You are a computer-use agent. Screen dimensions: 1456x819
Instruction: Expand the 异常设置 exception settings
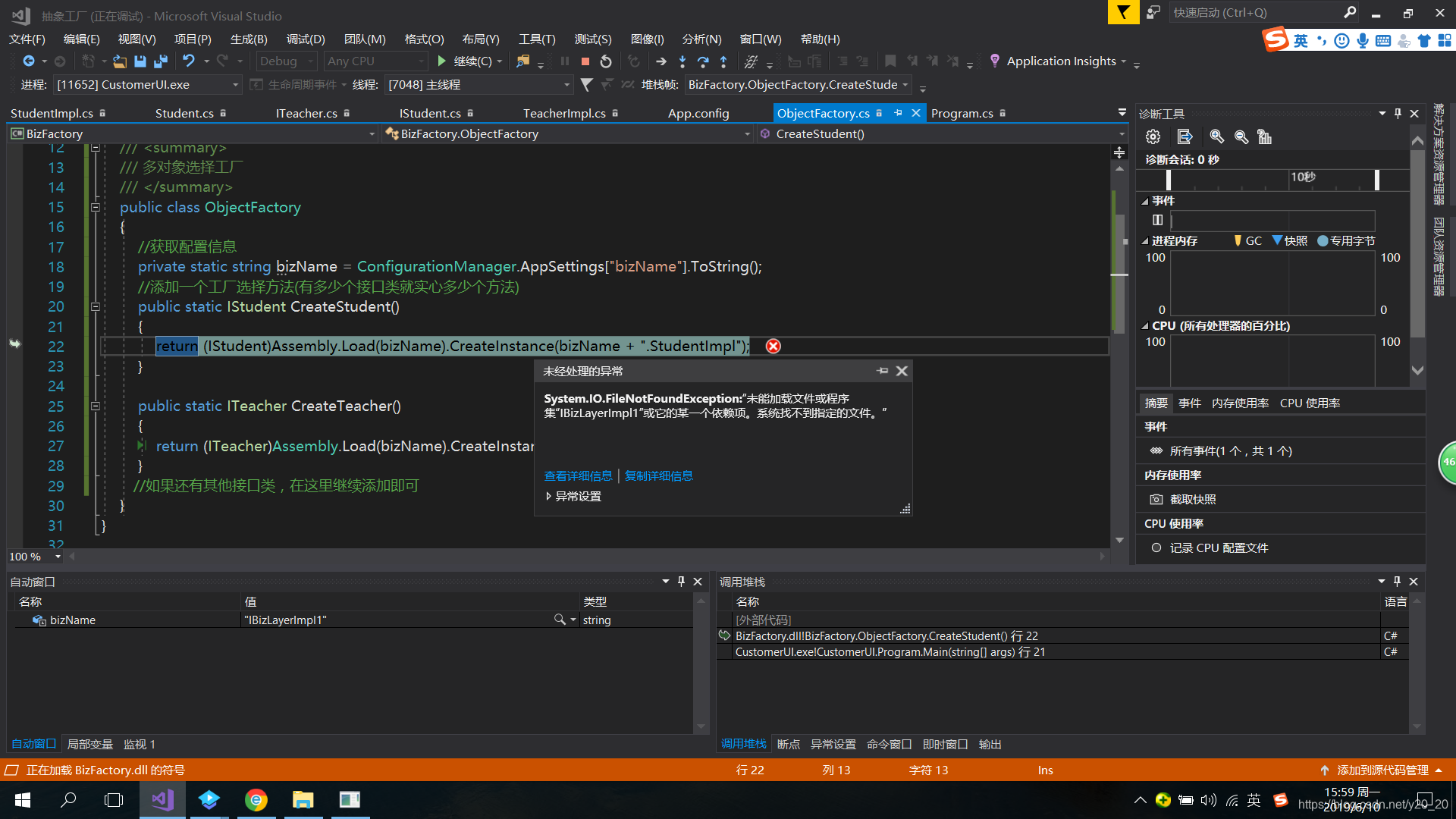point(550,496)
